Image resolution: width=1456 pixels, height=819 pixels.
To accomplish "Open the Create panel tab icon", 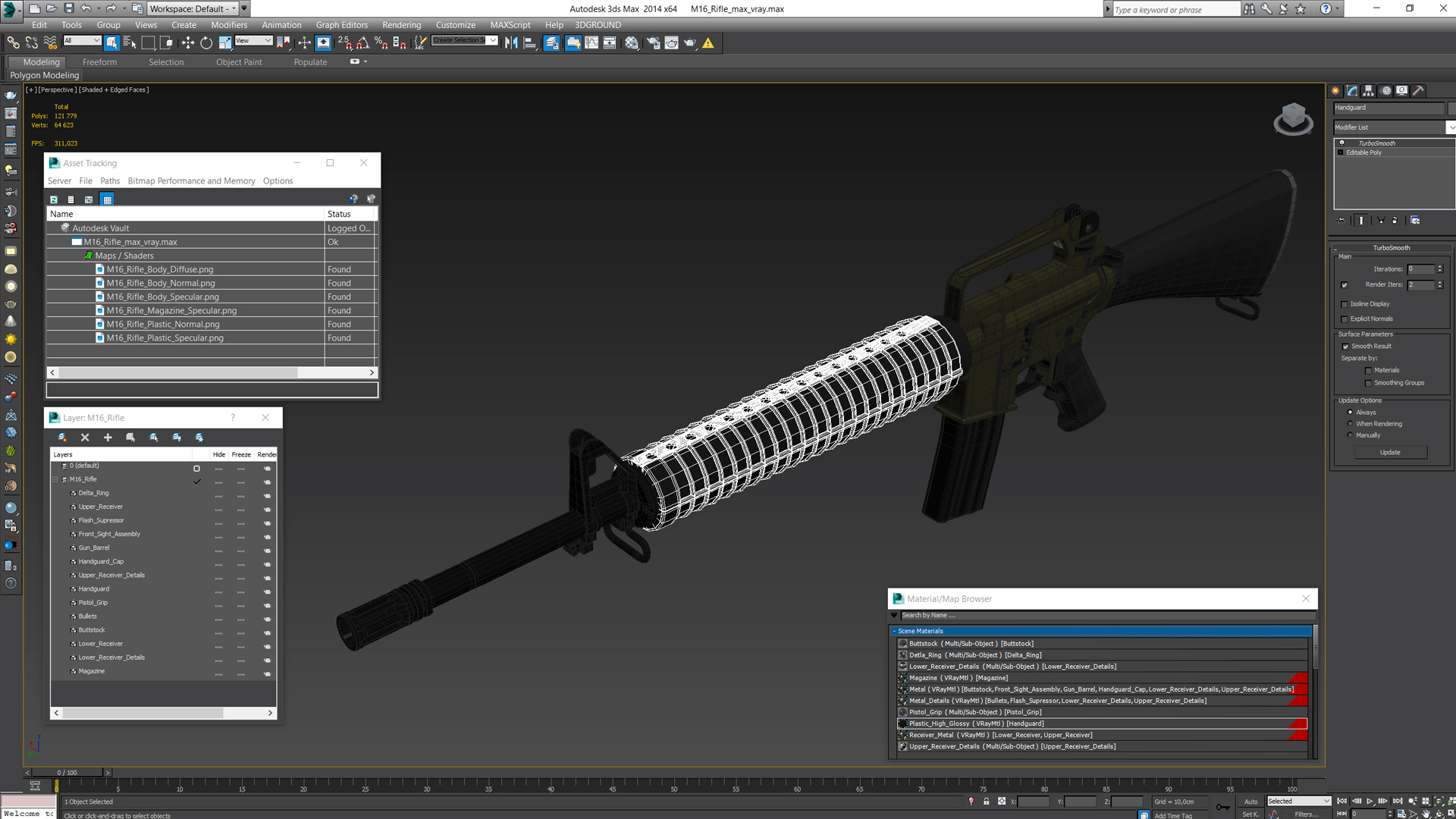I will (1336, 90).
